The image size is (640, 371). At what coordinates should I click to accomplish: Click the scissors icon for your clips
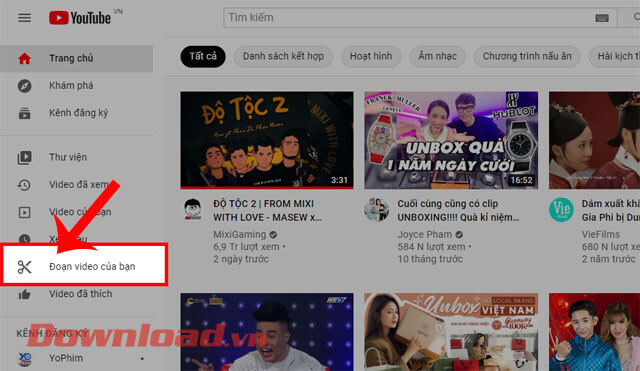tap(24, 267)
